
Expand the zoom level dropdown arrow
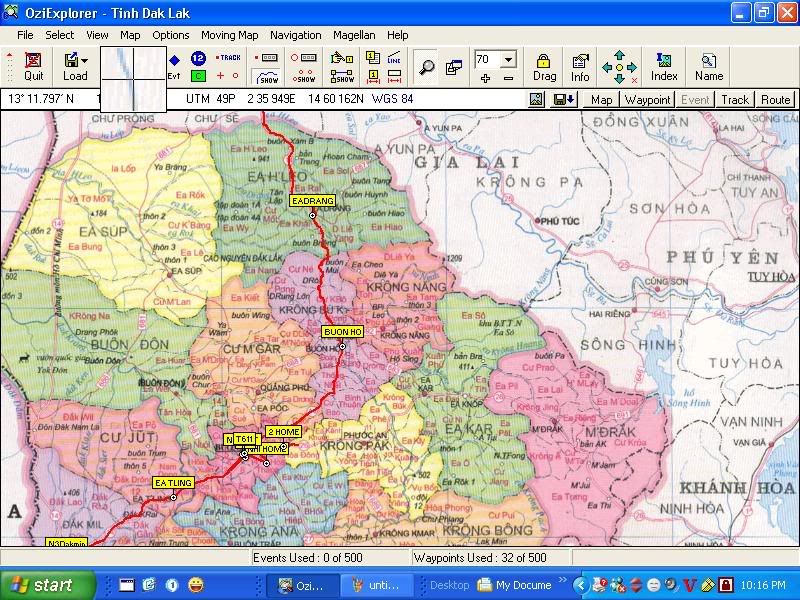point(508,59)
